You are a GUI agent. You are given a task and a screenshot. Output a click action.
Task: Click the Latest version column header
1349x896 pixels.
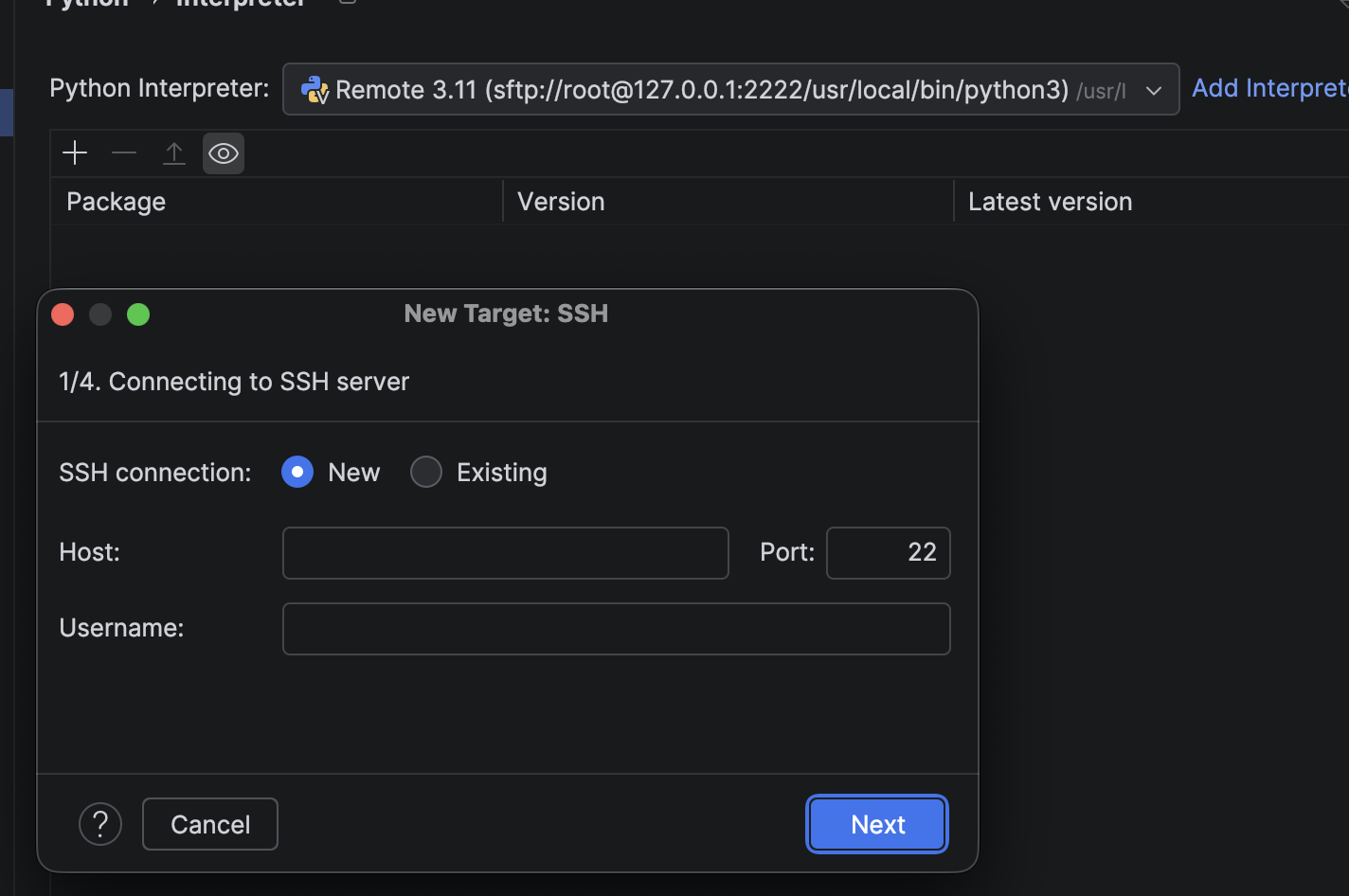click(1050, 201)
